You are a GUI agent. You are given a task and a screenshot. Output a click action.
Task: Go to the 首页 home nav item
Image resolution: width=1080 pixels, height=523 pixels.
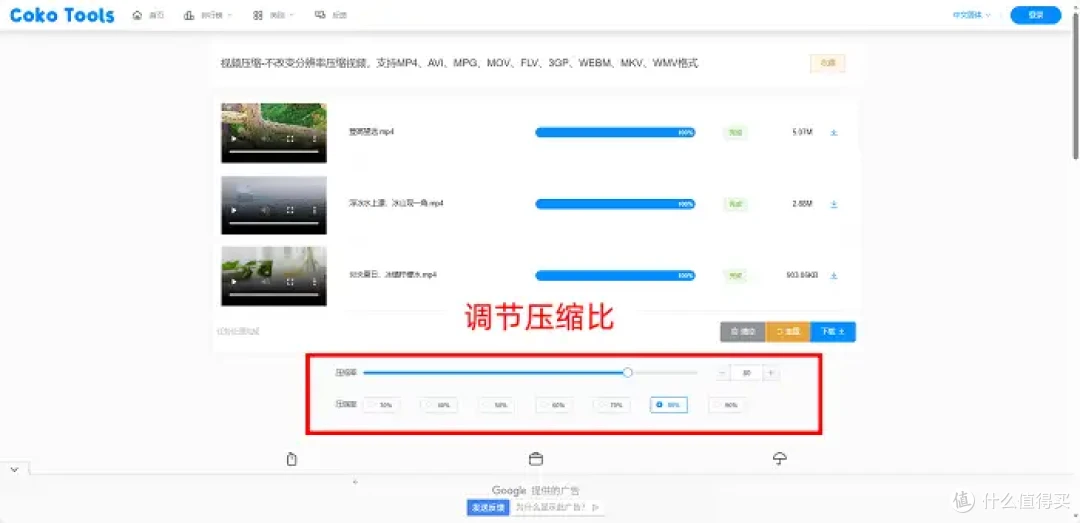pyautogui.click(x=148, y=15)
